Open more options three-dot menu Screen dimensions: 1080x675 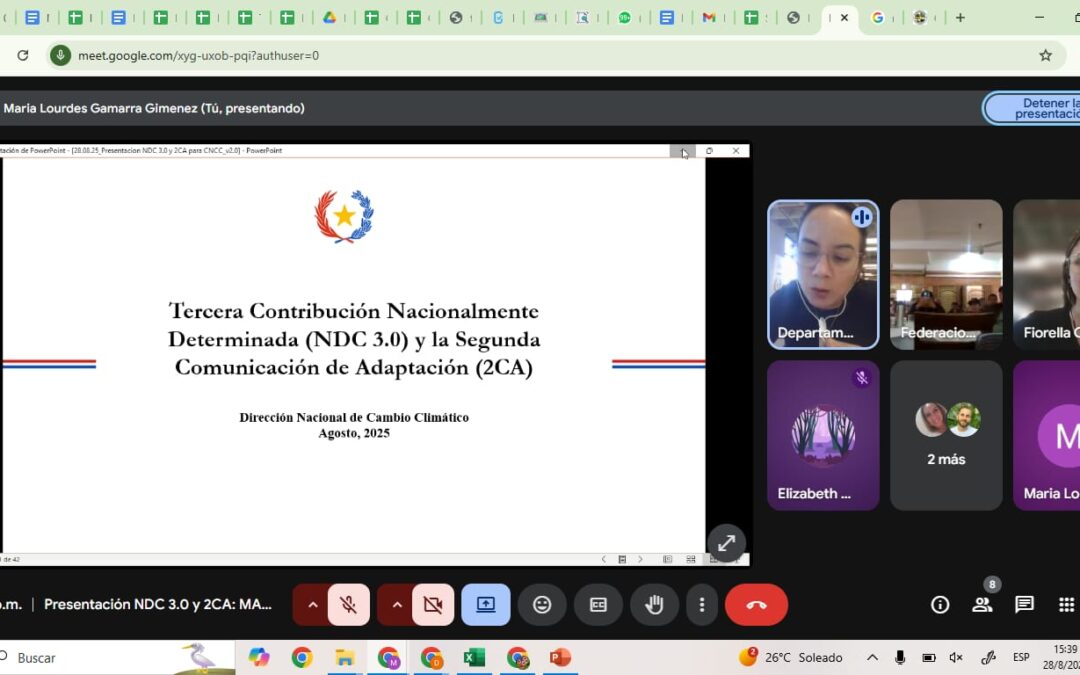[702, 605]
